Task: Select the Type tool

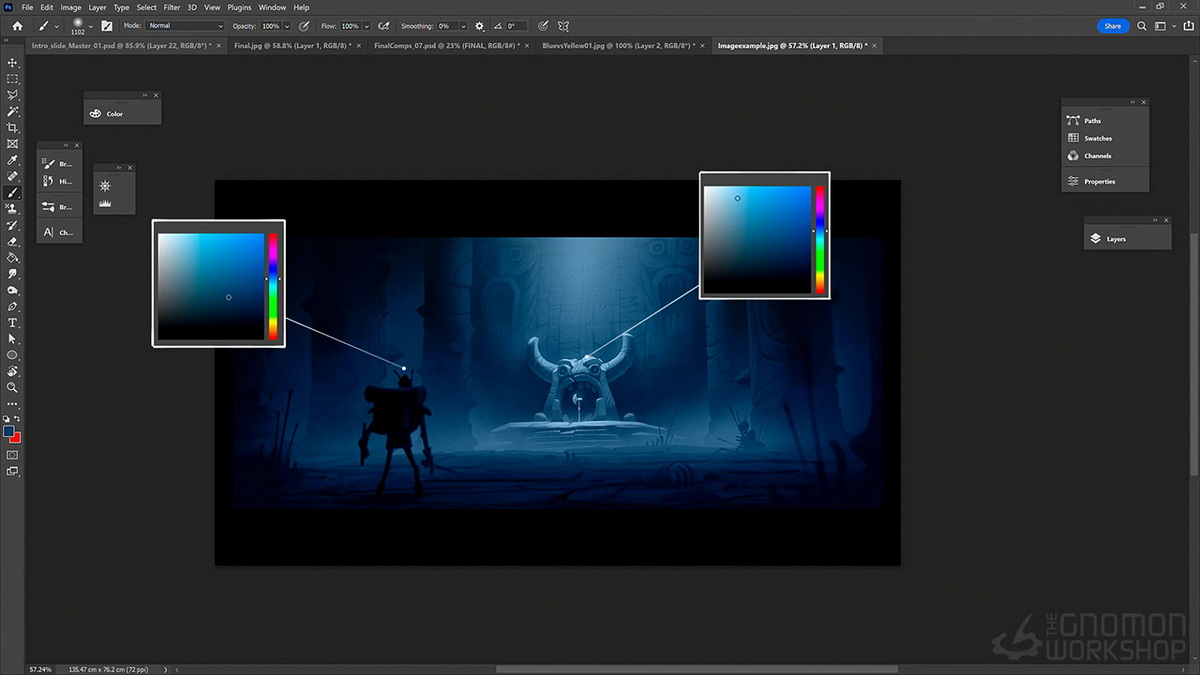Action: point(13,323)
